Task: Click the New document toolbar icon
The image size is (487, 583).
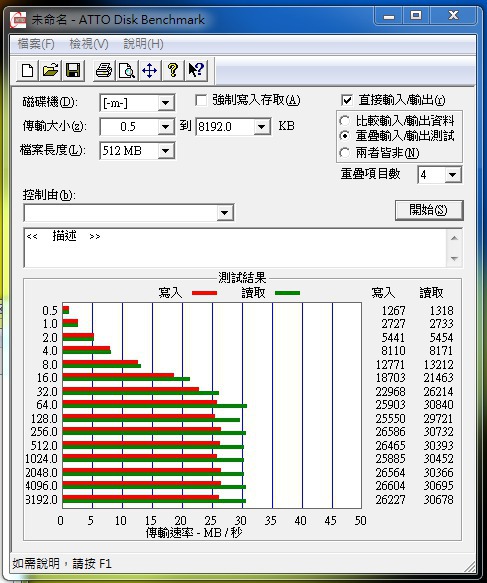Action: (28, 70)
